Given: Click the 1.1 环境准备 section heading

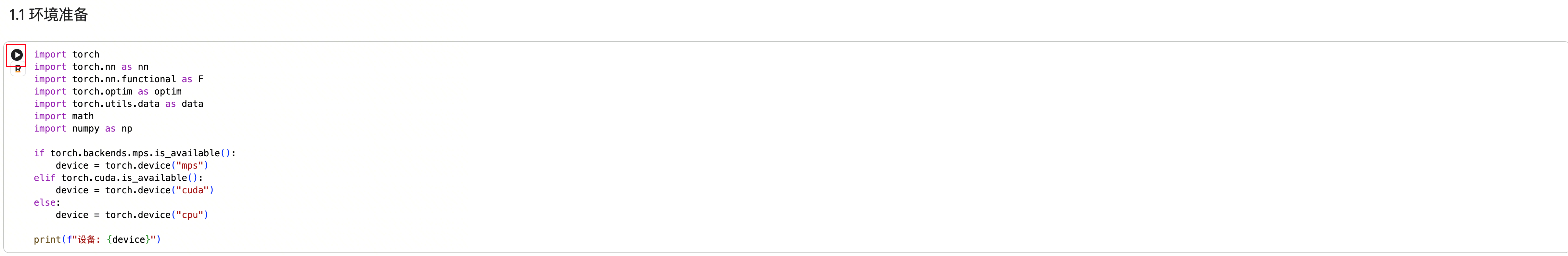Looking at the screenshot, I should click(49, 15).
